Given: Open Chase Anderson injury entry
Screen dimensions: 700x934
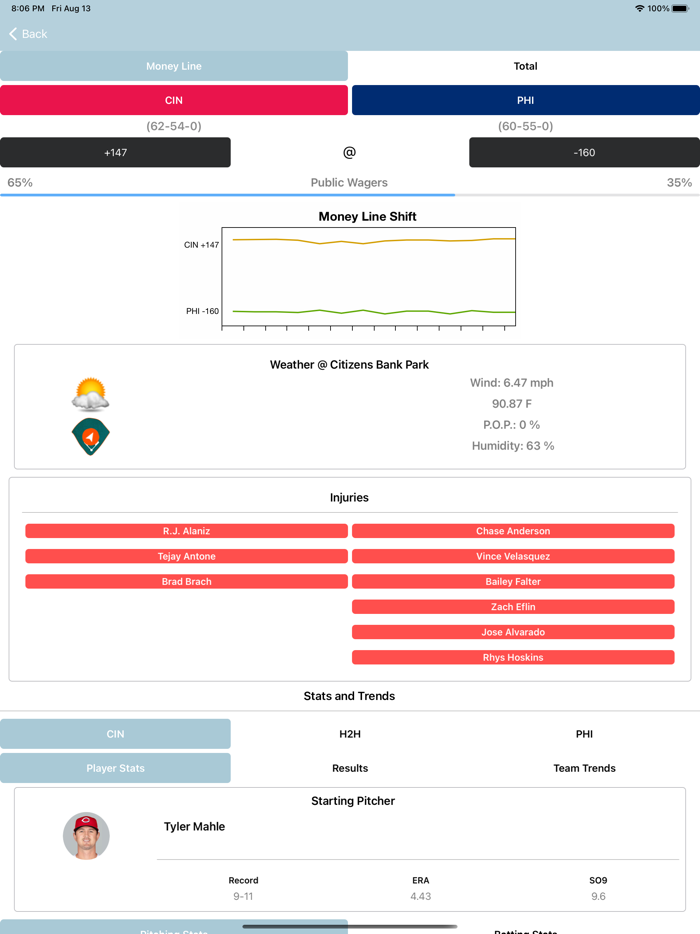Looking at the screenshot, I should click(x=513, y=531).
